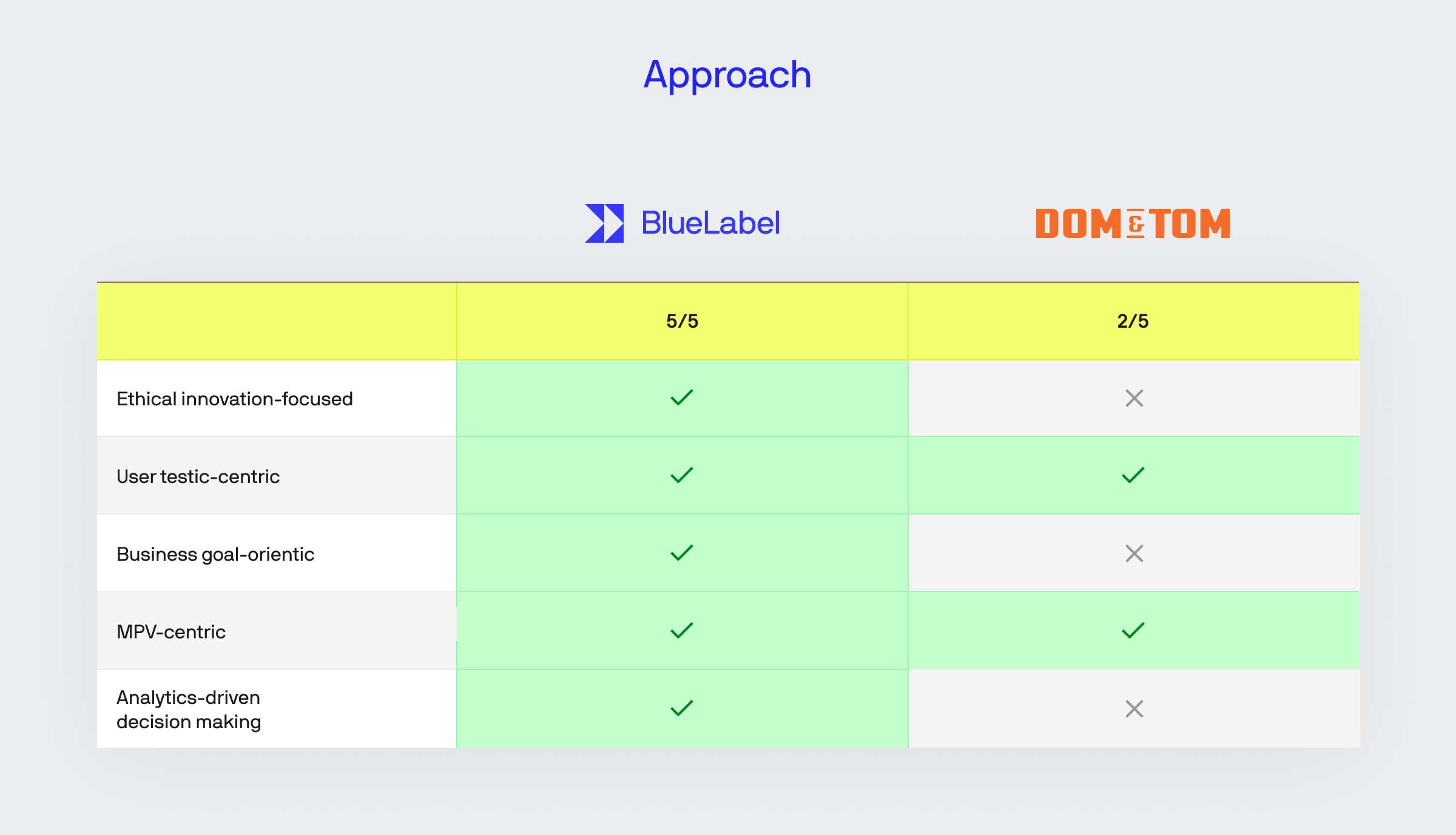The image size is (1456, 835).
Task: Click BlueLabel checkmark in User testic-centric row
Action: (x=682, y=475)
